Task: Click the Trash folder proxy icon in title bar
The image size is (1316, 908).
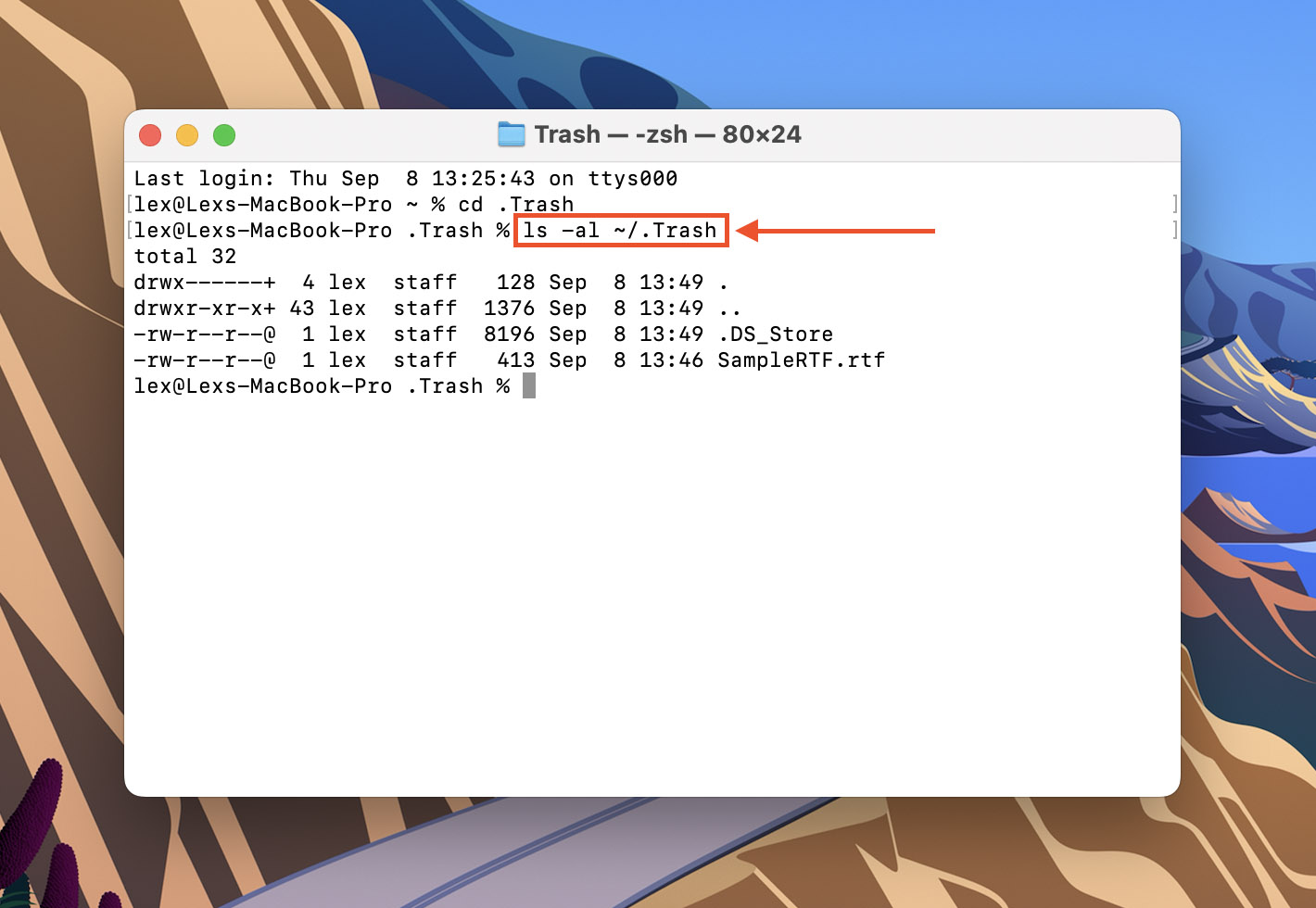Action: point(511,134)
